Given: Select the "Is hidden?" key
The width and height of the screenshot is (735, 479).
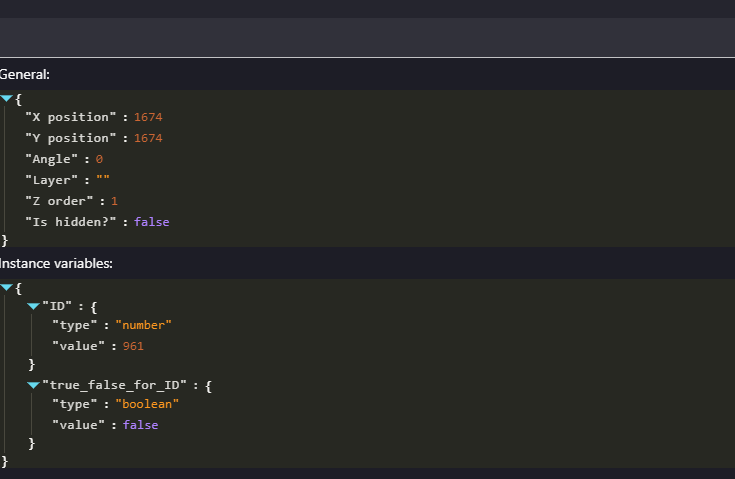Looking at the screenshot, I should 70,222.
